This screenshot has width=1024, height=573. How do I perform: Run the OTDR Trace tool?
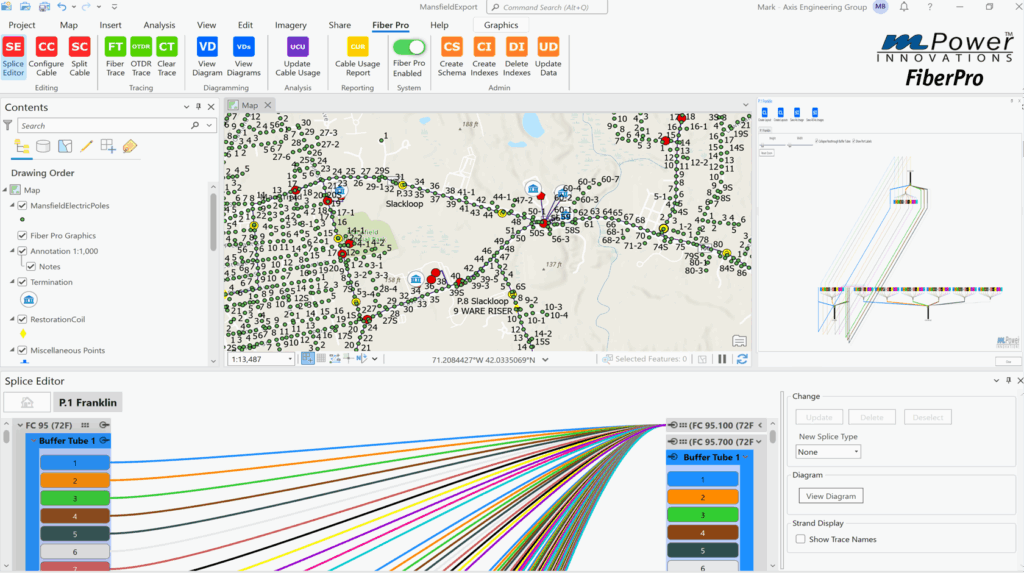(141, 57)
